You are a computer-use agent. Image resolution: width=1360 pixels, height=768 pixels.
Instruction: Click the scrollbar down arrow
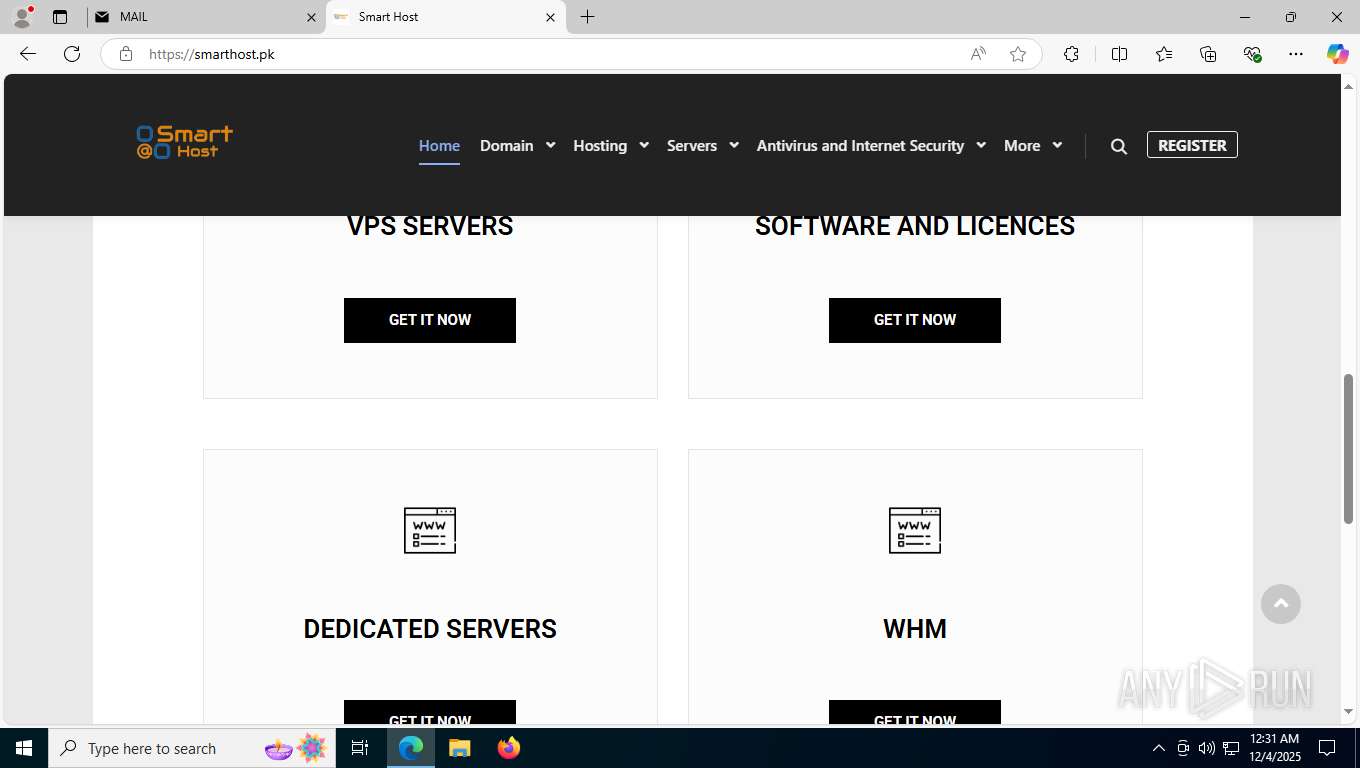pyautogui.click(x=1348, y=712)
